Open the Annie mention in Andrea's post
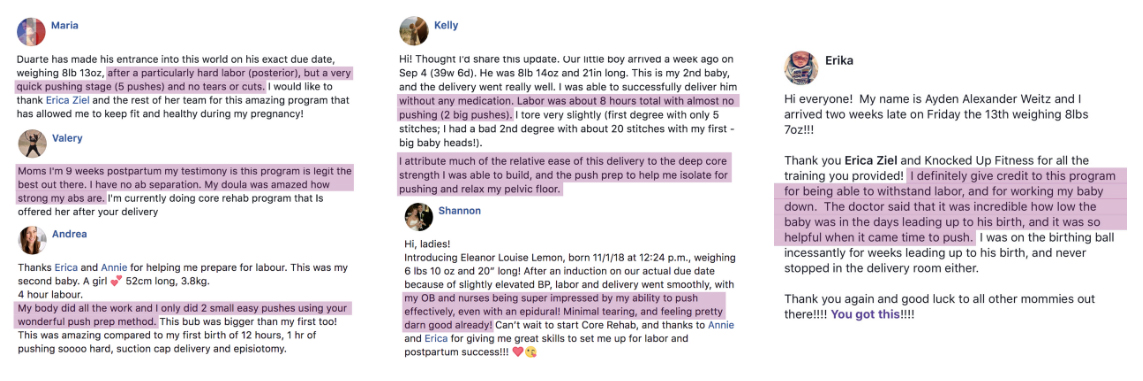The image size is (1143, 381). 114,267
